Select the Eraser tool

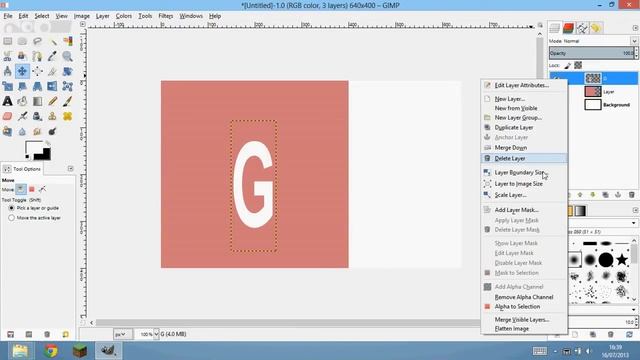(7, 116)
